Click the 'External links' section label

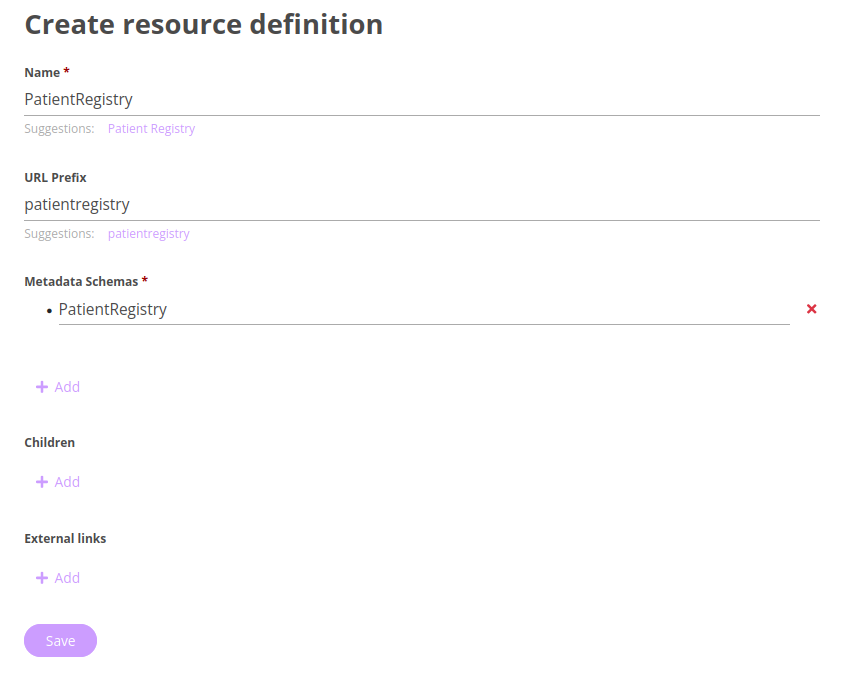coord(65,538)
